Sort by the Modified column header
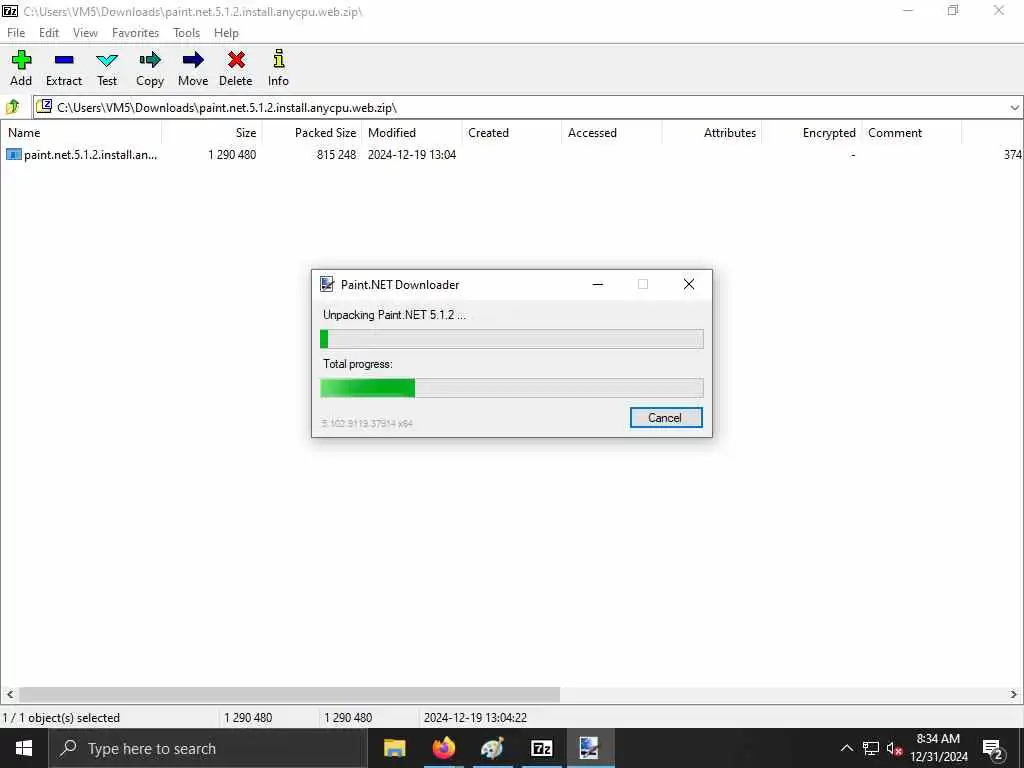 [412, 133]
